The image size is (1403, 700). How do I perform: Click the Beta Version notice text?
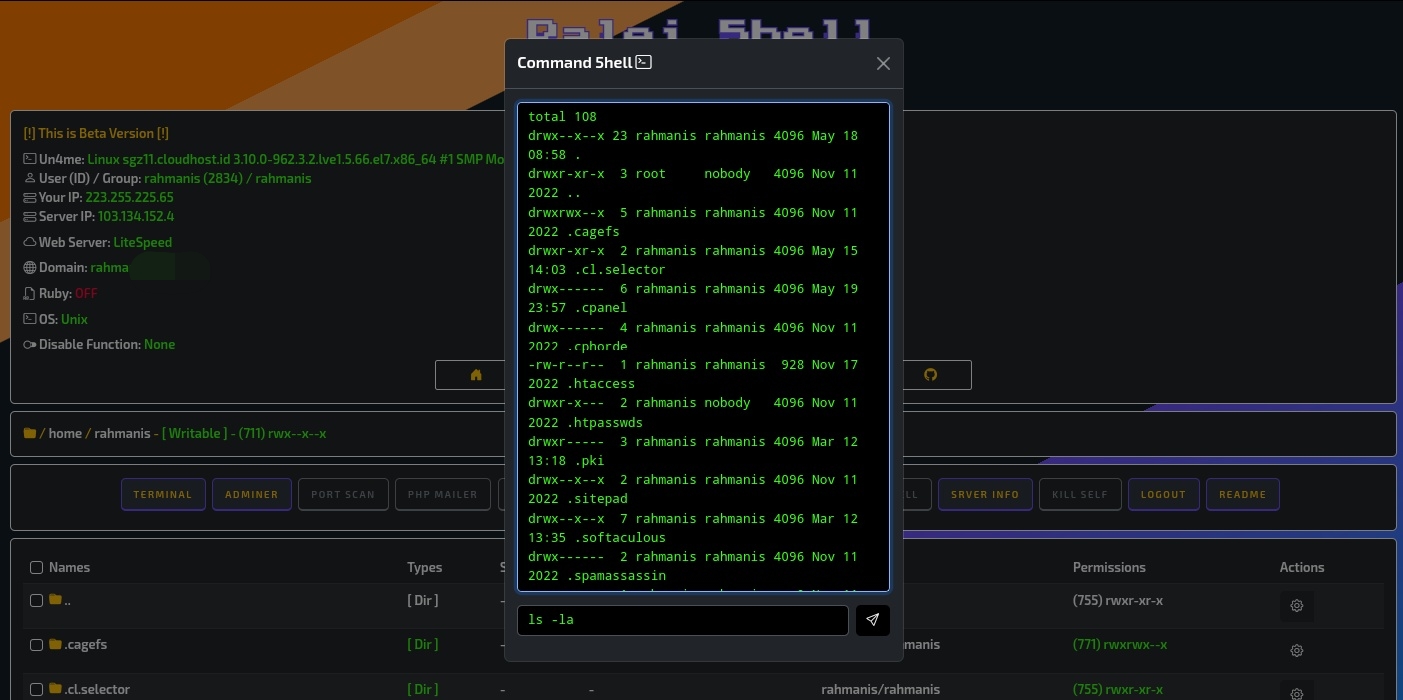click(96, 133)
